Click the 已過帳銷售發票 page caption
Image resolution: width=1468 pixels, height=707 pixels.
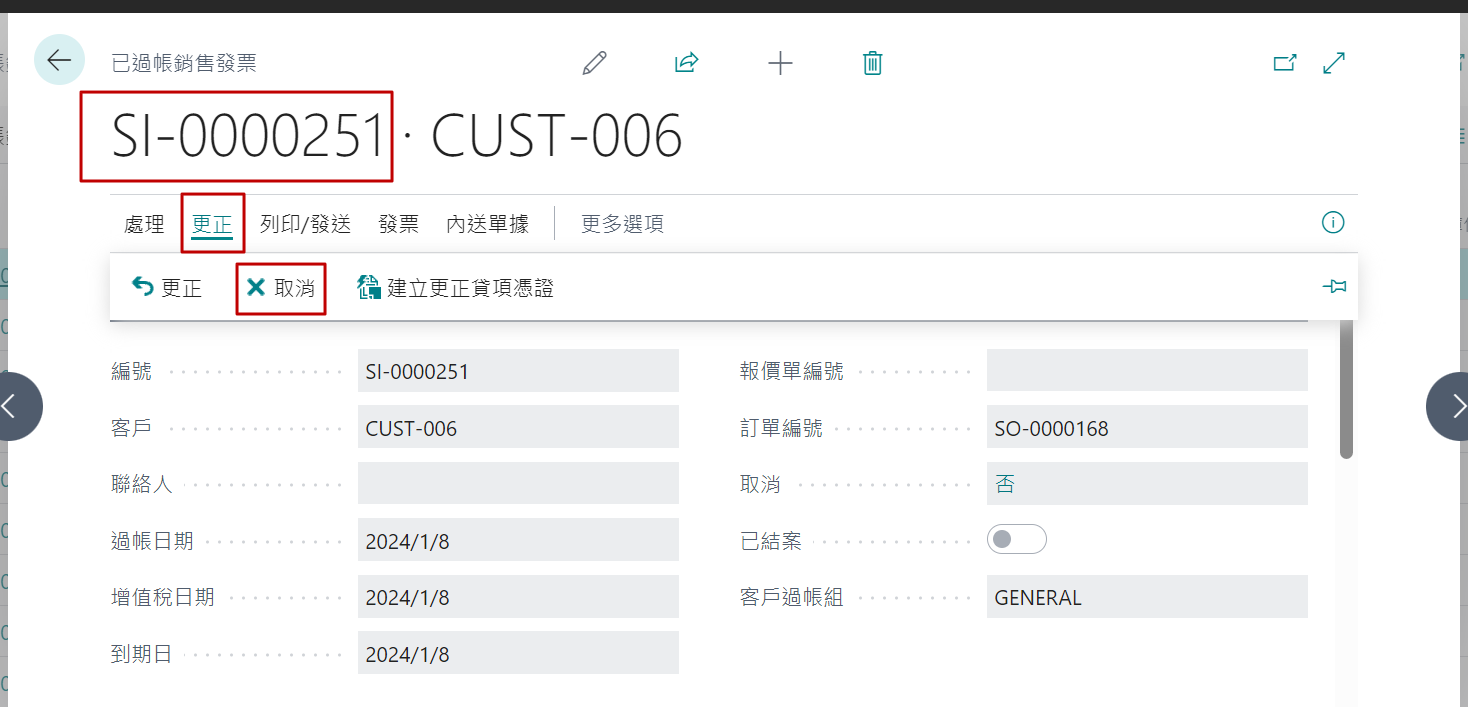tap(184, 63)
